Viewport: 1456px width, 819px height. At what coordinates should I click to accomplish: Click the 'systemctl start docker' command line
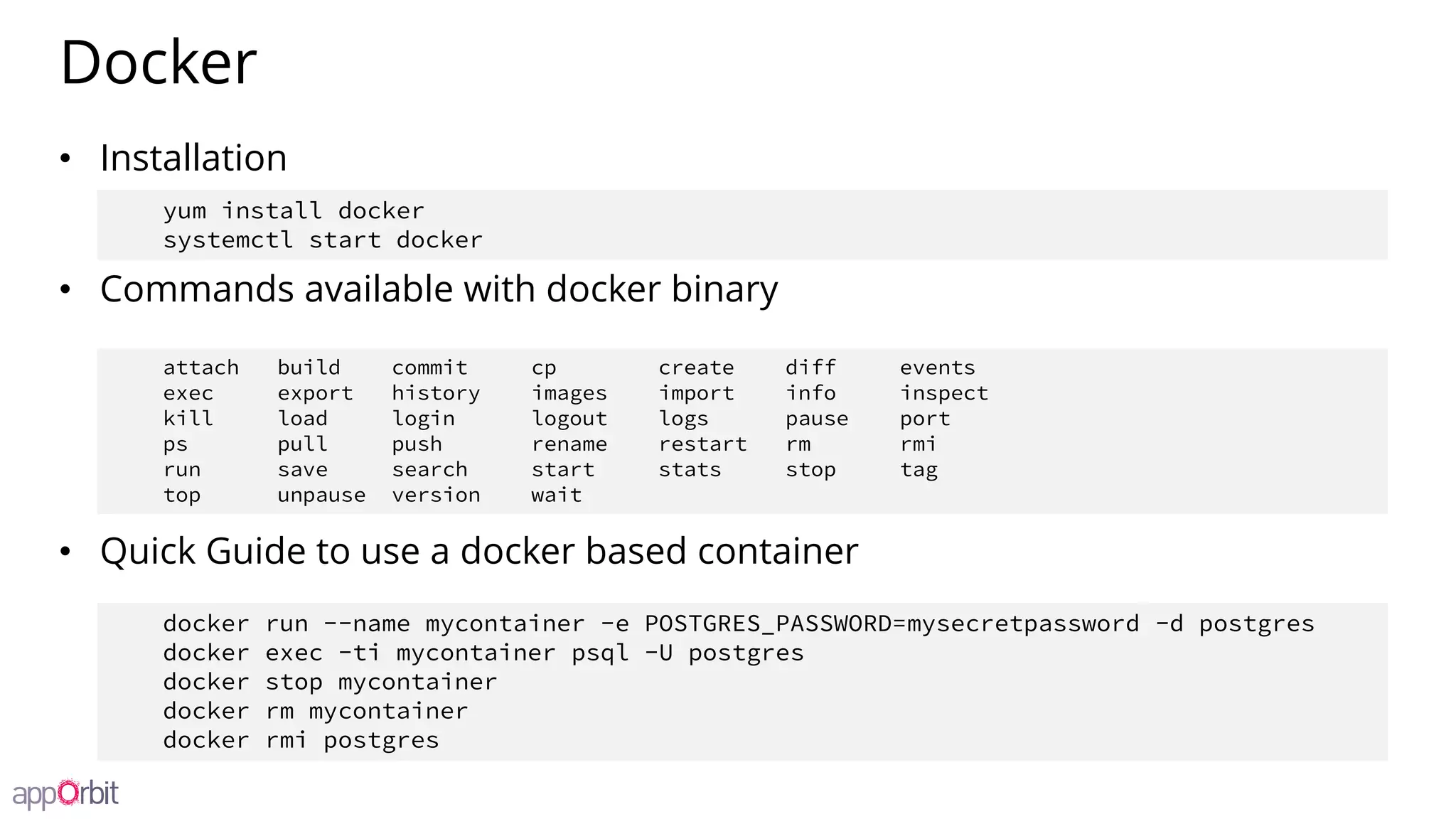(322, 240)
